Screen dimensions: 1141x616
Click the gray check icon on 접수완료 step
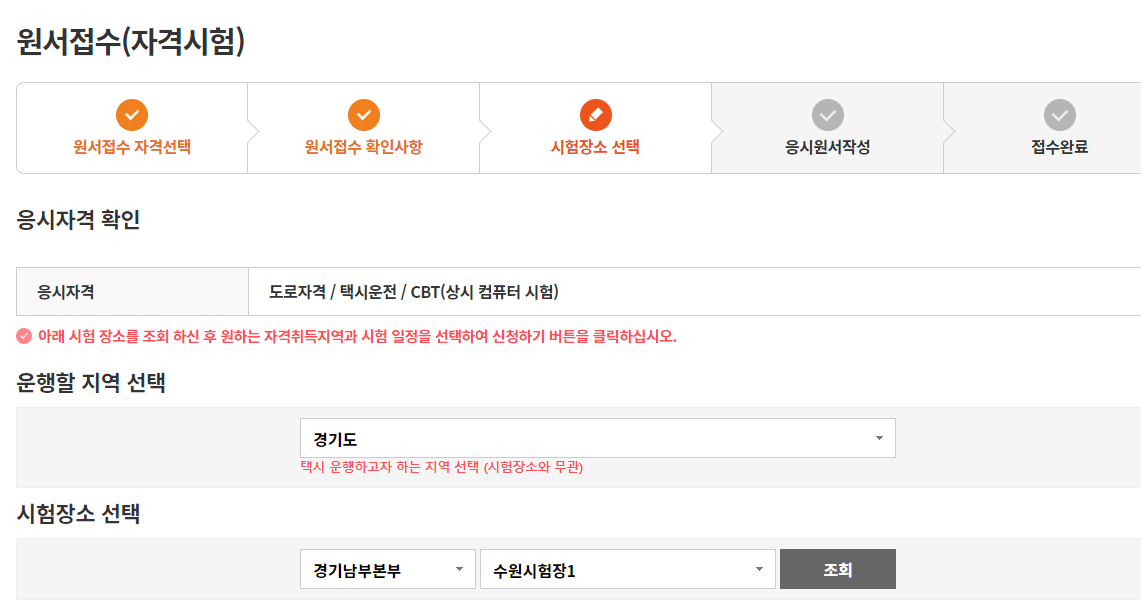[x=1060, y=114]
